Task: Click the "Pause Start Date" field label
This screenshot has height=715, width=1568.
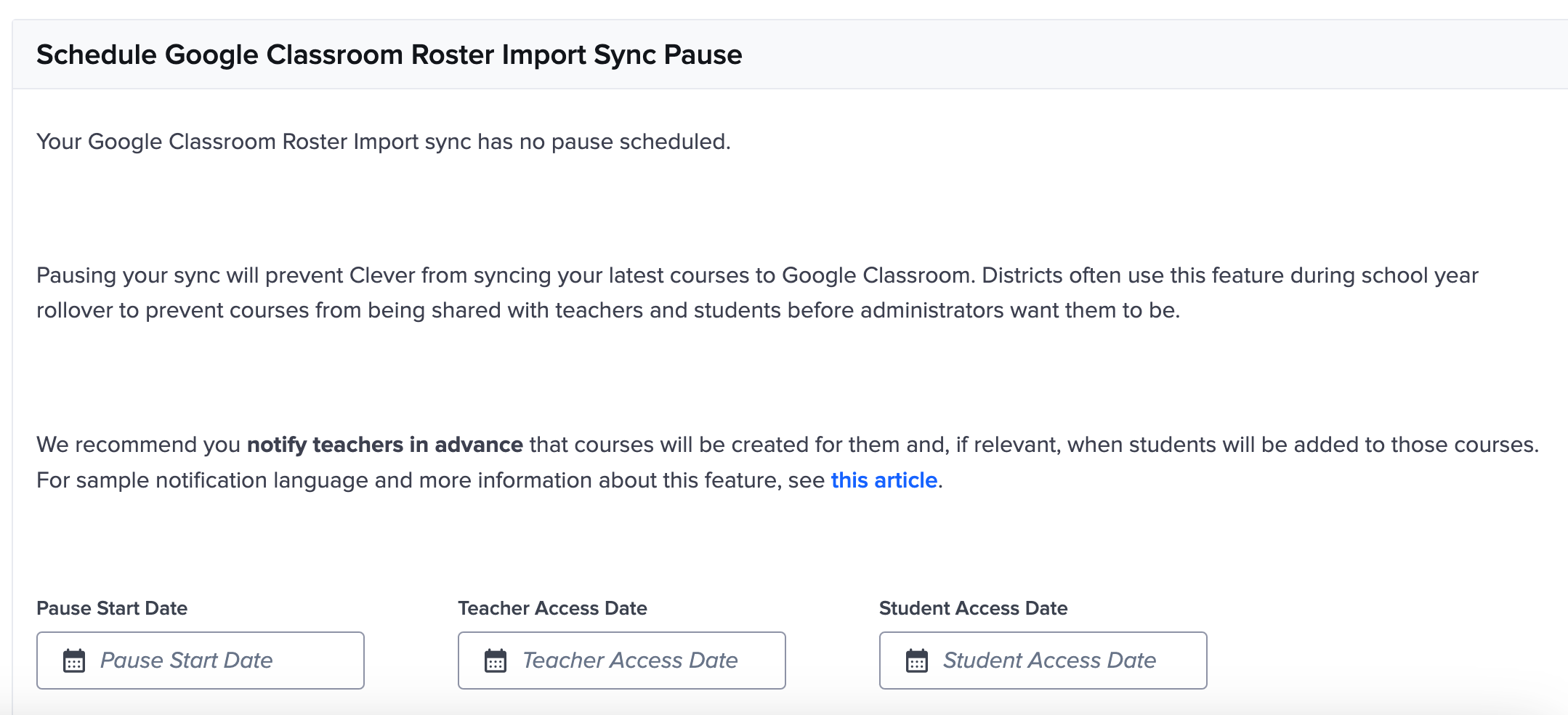Action: coord(112,608)
